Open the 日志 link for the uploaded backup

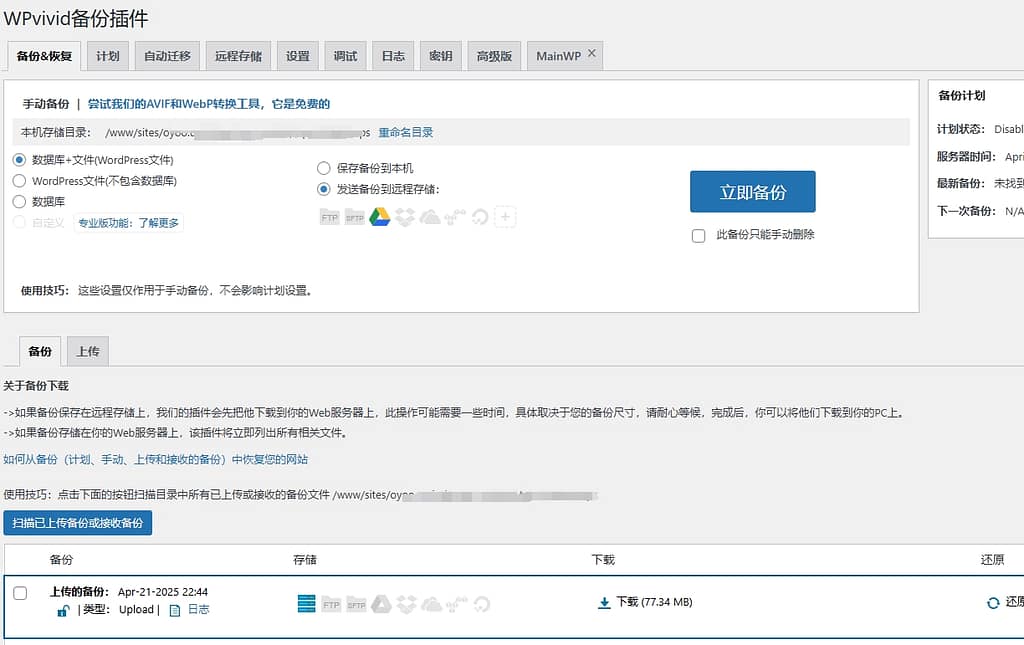point(197,609)
